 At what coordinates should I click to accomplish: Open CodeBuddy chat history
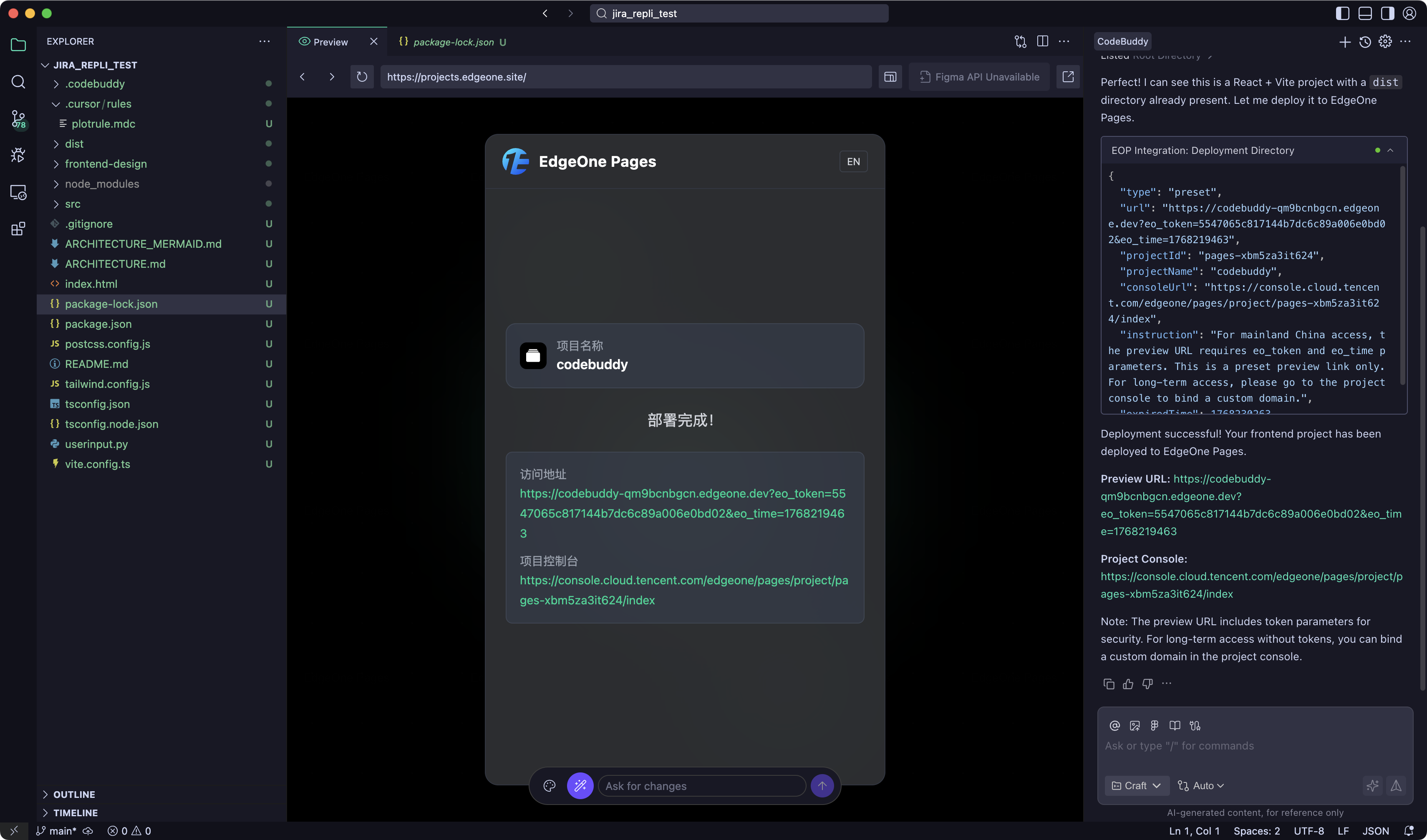[x=1365, y=42]
